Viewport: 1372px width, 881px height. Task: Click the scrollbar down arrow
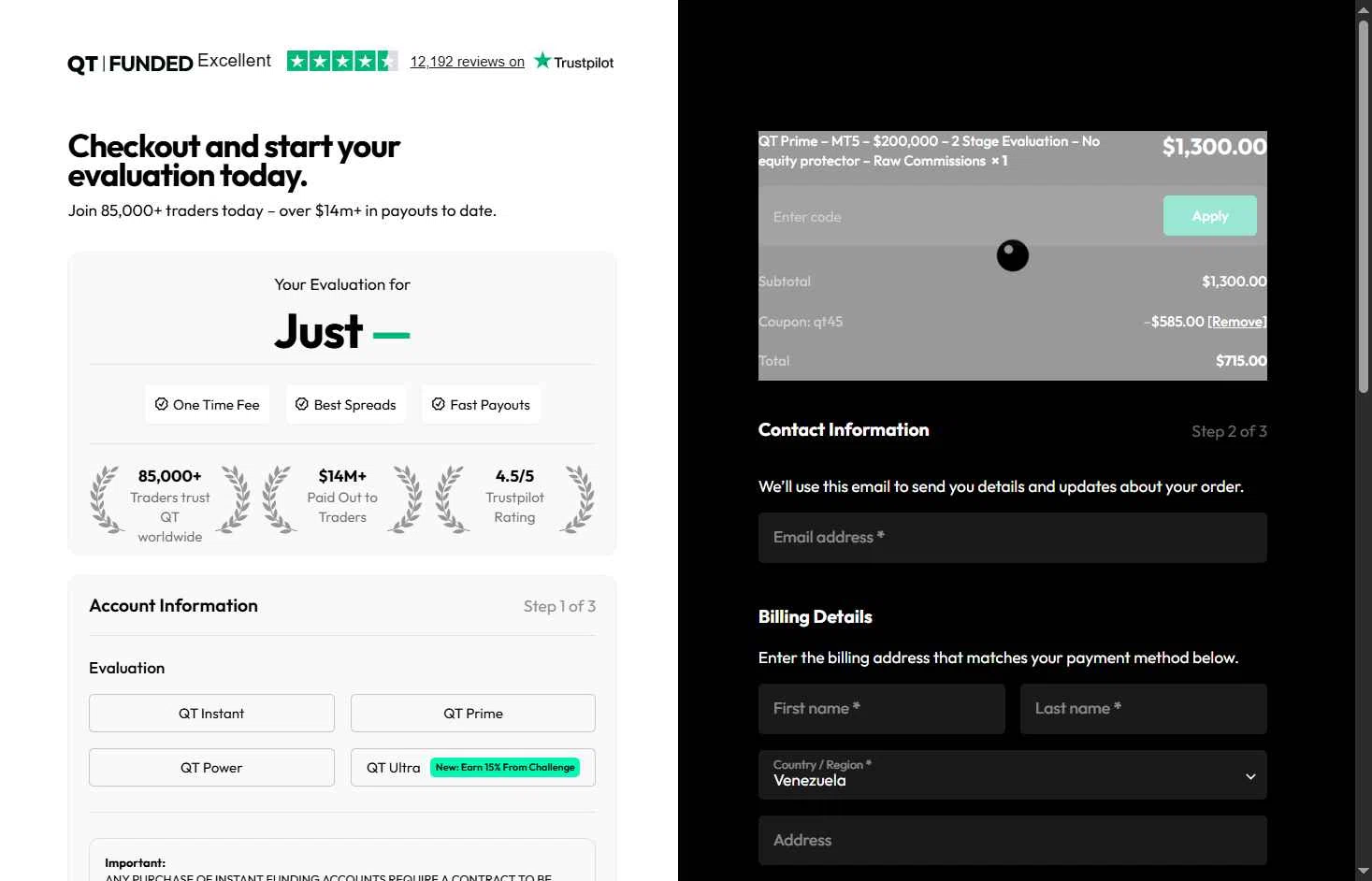[x=1364, y=873]
